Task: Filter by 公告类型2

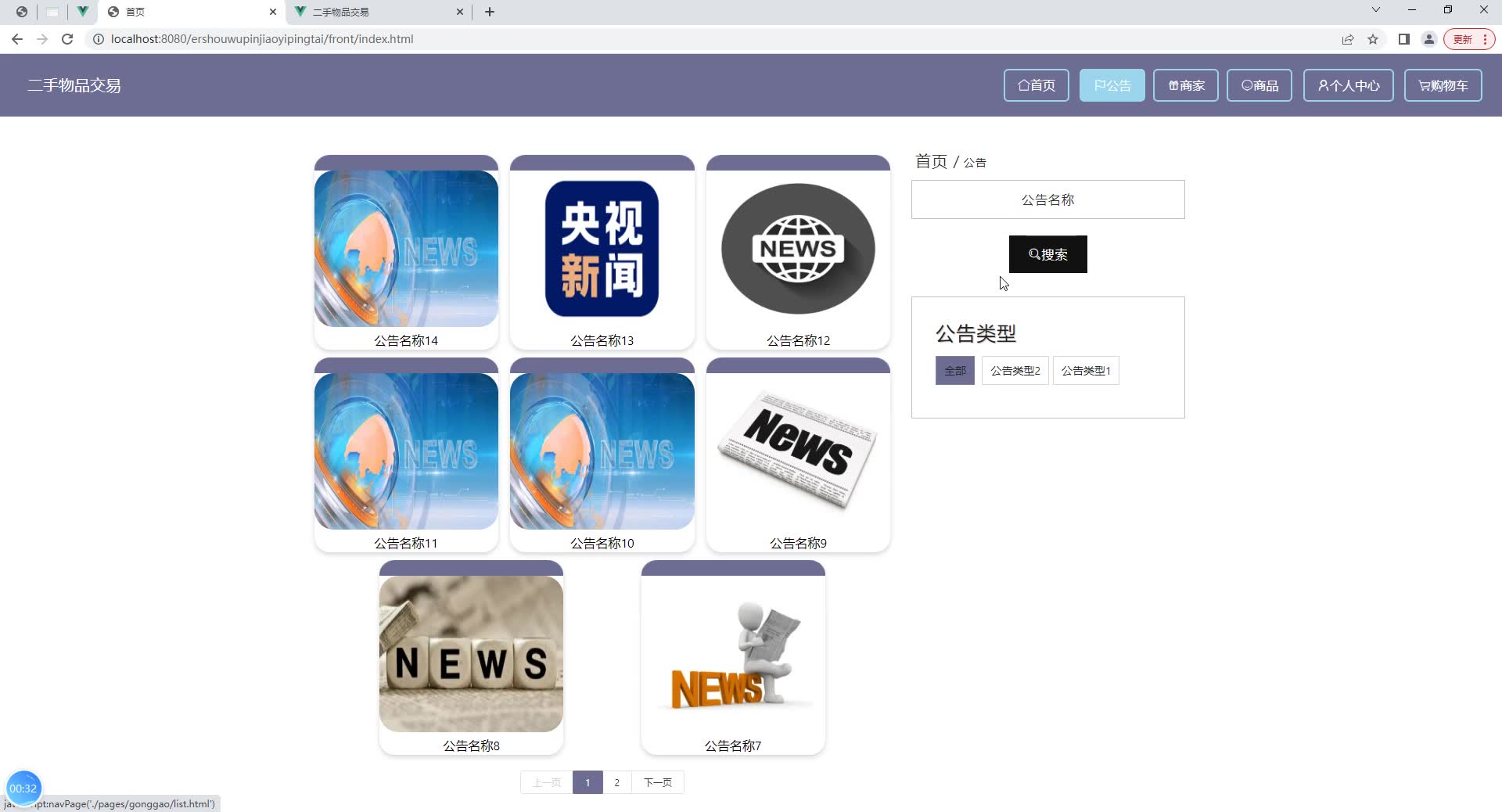Action: pyautogui.click(x=1015, y=371)
